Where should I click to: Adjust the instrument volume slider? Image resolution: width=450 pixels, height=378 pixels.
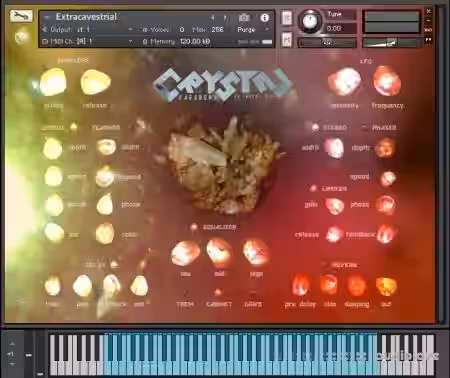[391, 42]
